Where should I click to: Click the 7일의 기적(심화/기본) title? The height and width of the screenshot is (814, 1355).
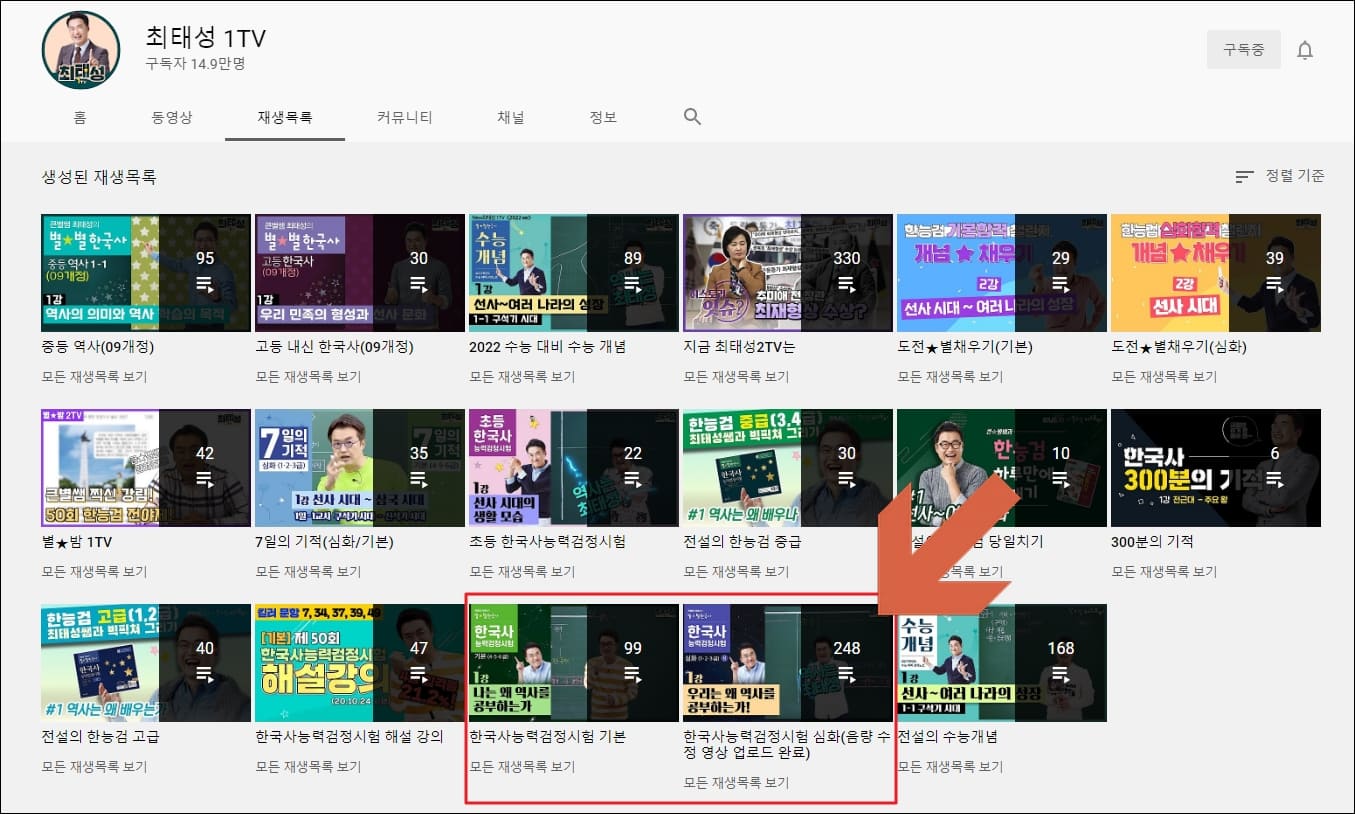pyautogui.click(x=326, y=542)
